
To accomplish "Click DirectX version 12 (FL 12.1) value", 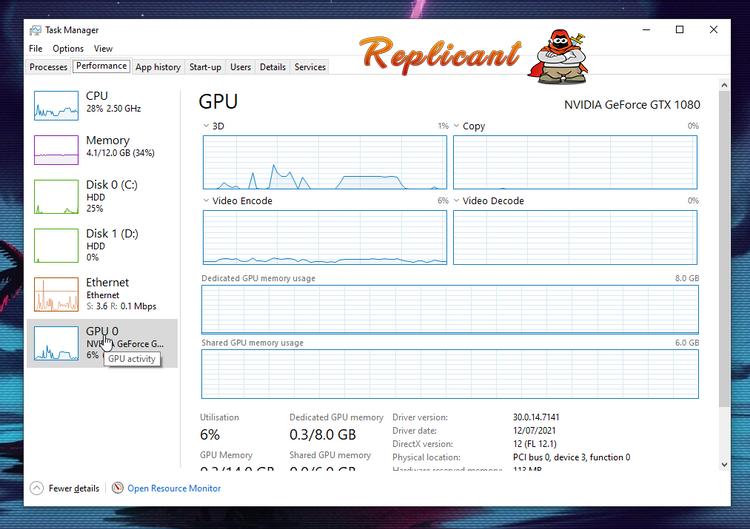I will pos(535,444).
